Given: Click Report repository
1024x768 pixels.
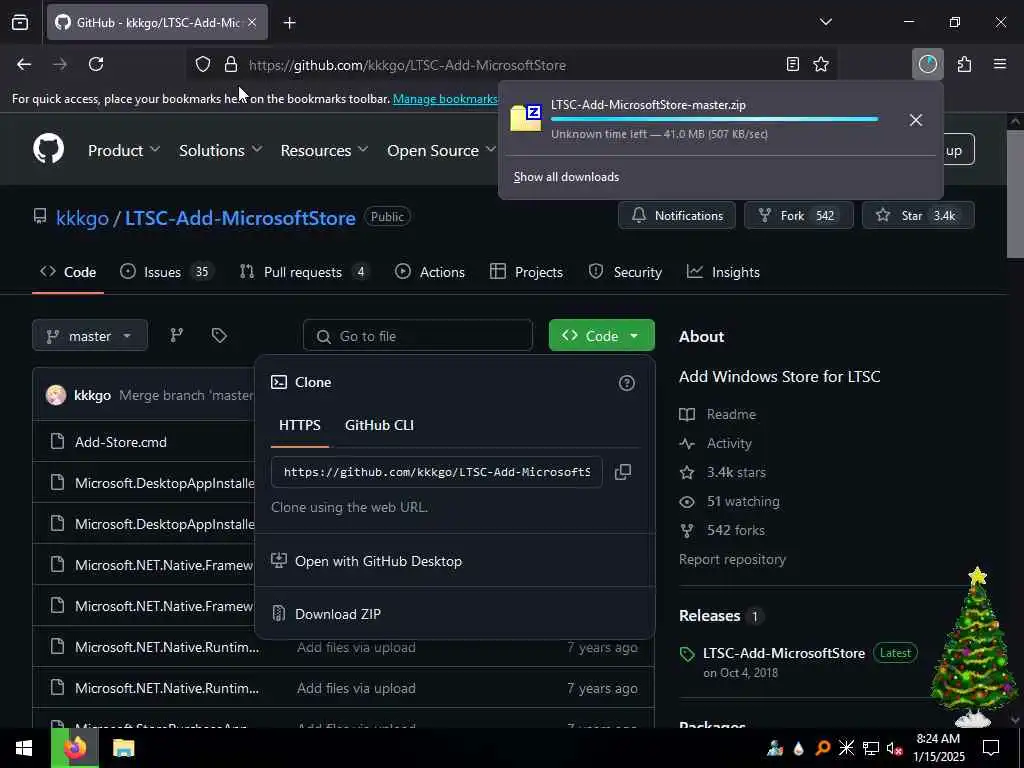Looking at the screenshot, I should [x=732, y=559].
